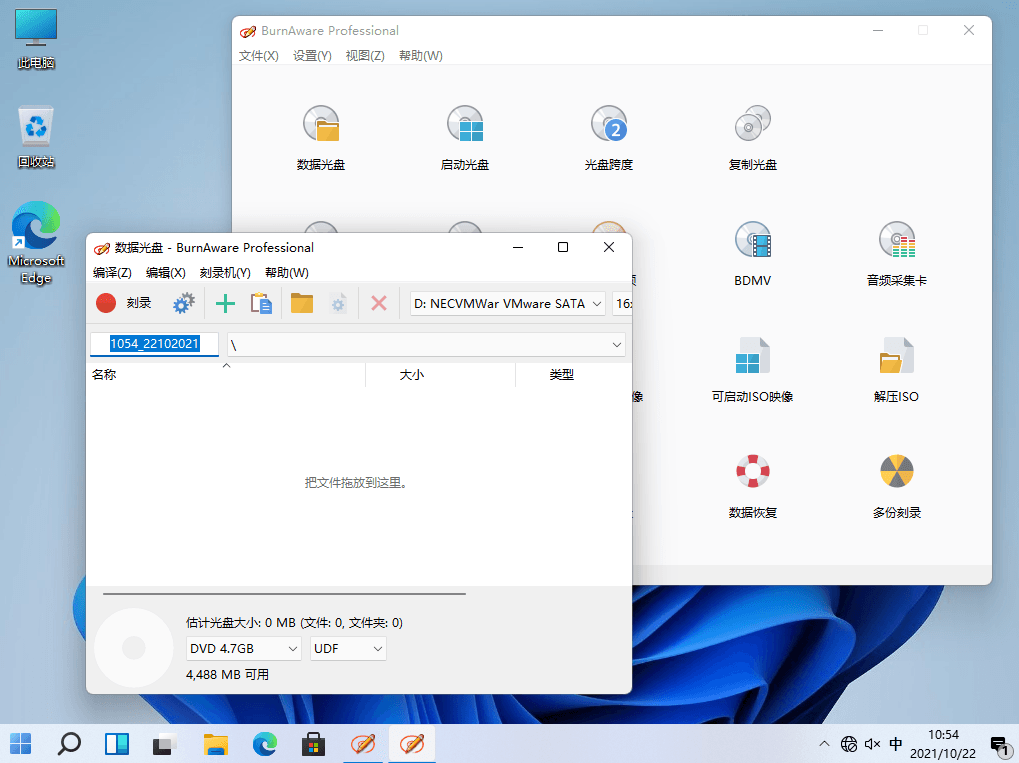Open Microsoft Store from taskbar

pos(313,744)
